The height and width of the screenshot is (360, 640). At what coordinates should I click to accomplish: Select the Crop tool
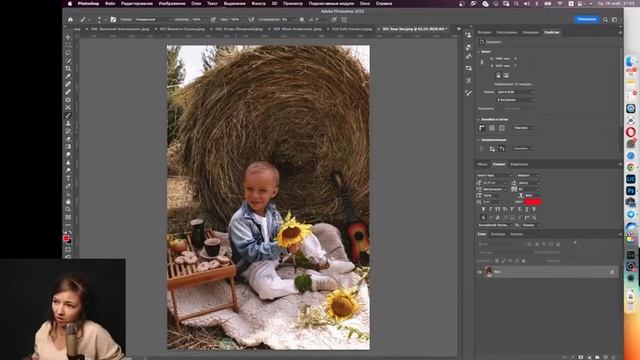(x=68, y=68)
